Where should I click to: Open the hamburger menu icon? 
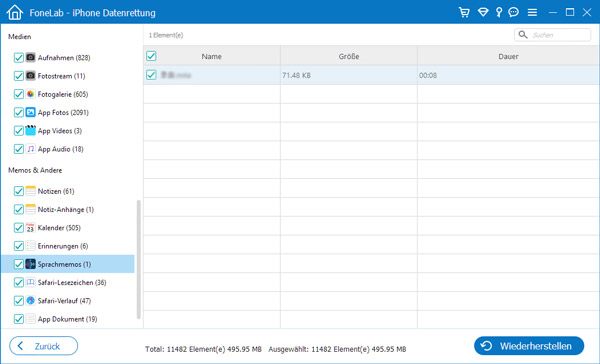point(532,12)
